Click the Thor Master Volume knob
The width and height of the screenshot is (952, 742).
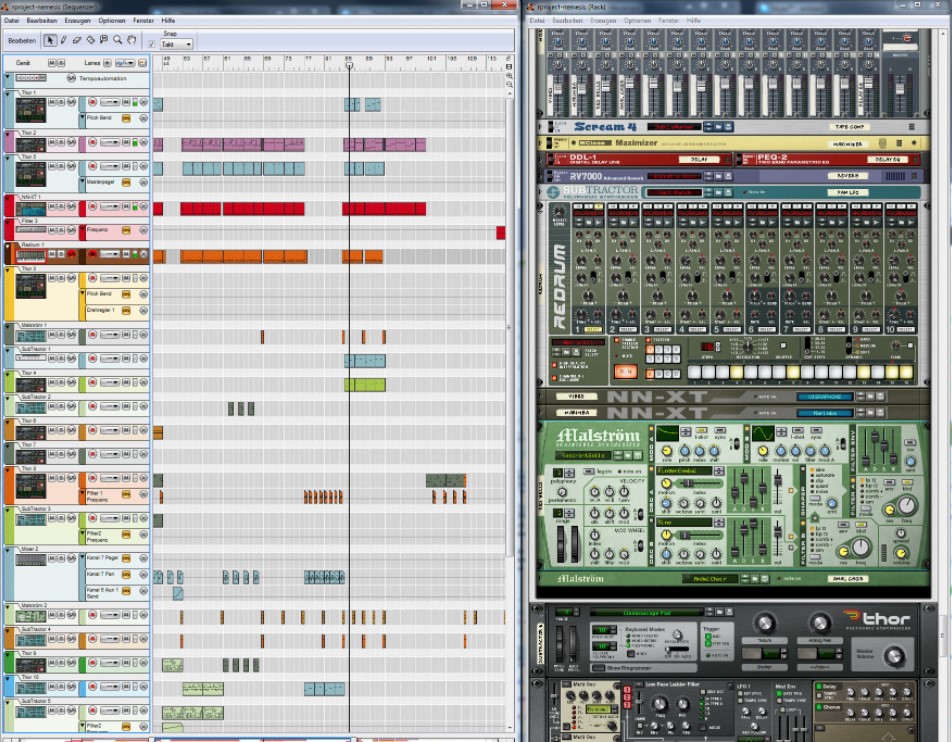(x=894, y=656)
